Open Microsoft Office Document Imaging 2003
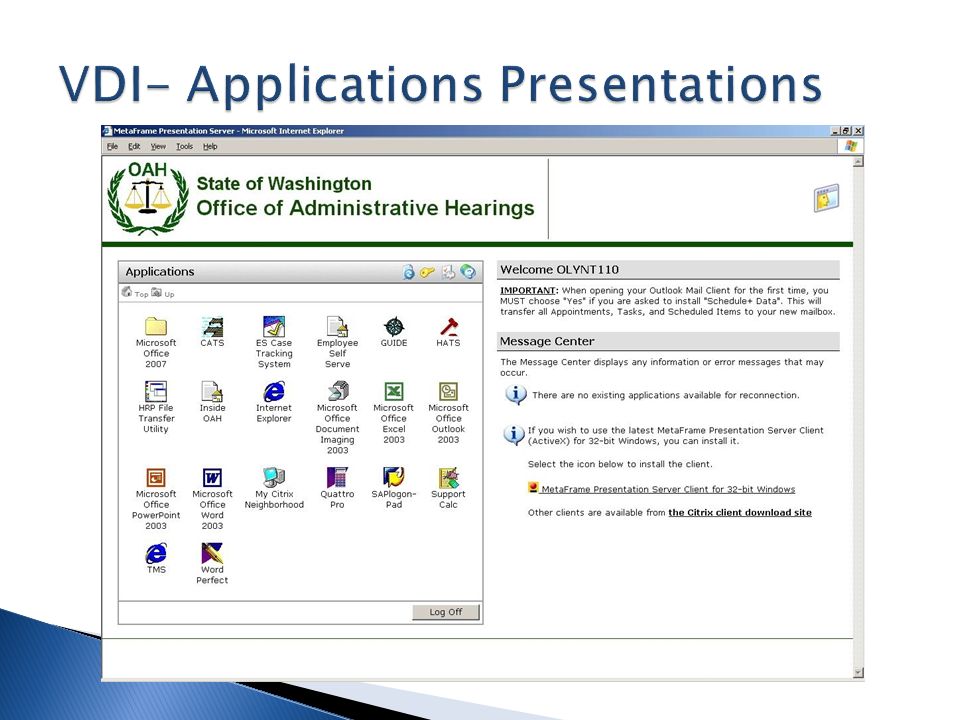This screenshot has height=720, width=960. point(337,391)
